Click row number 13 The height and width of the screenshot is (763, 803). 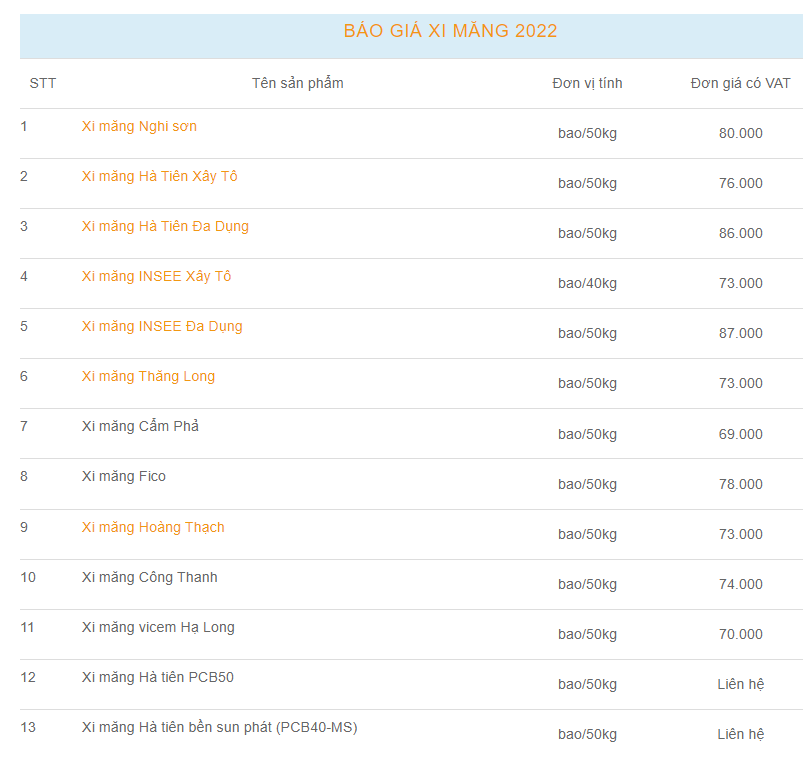28,728
